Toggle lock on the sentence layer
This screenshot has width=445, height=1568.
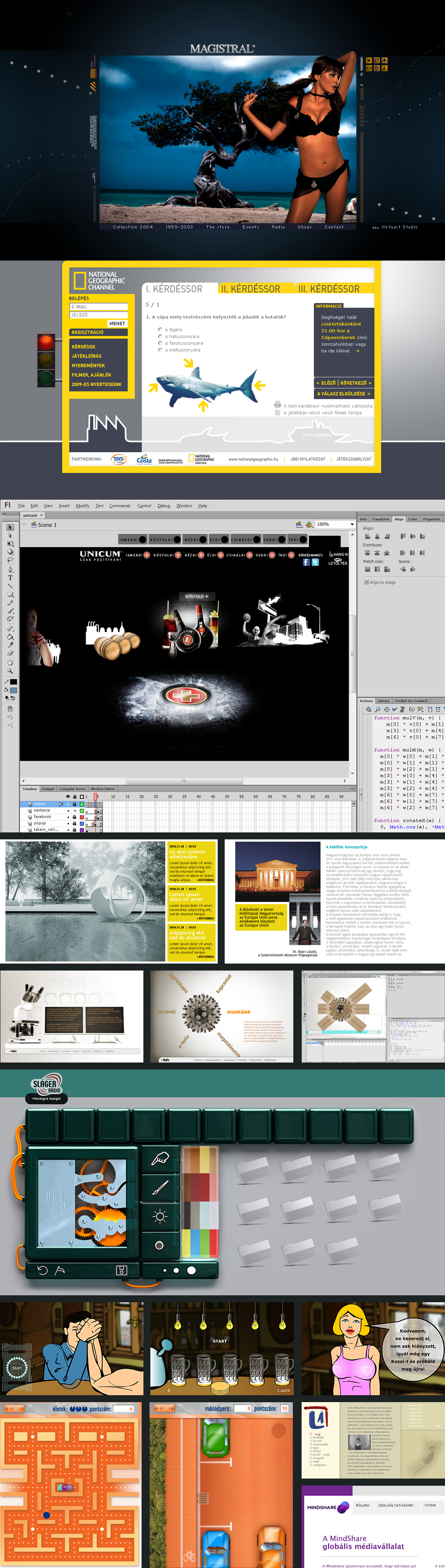75,811
